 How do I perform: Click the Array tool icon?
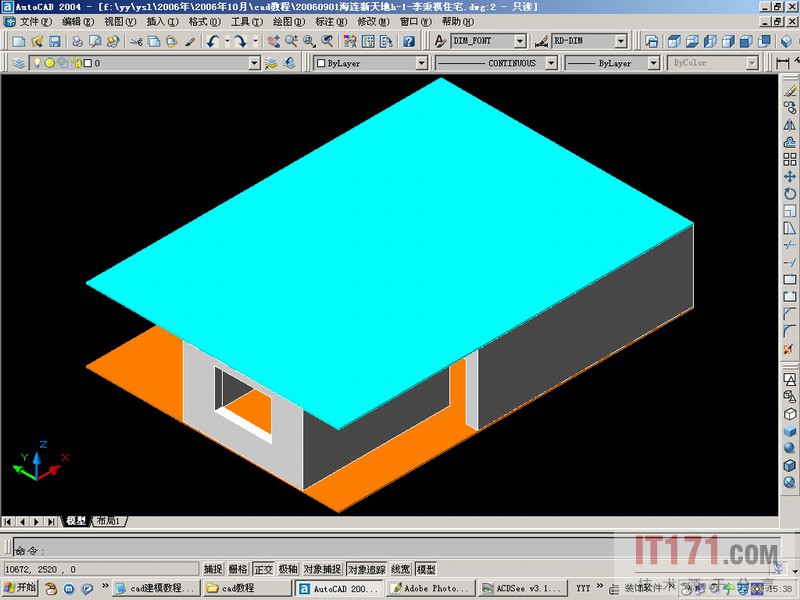pyautogui.click(x=790, y=159)
